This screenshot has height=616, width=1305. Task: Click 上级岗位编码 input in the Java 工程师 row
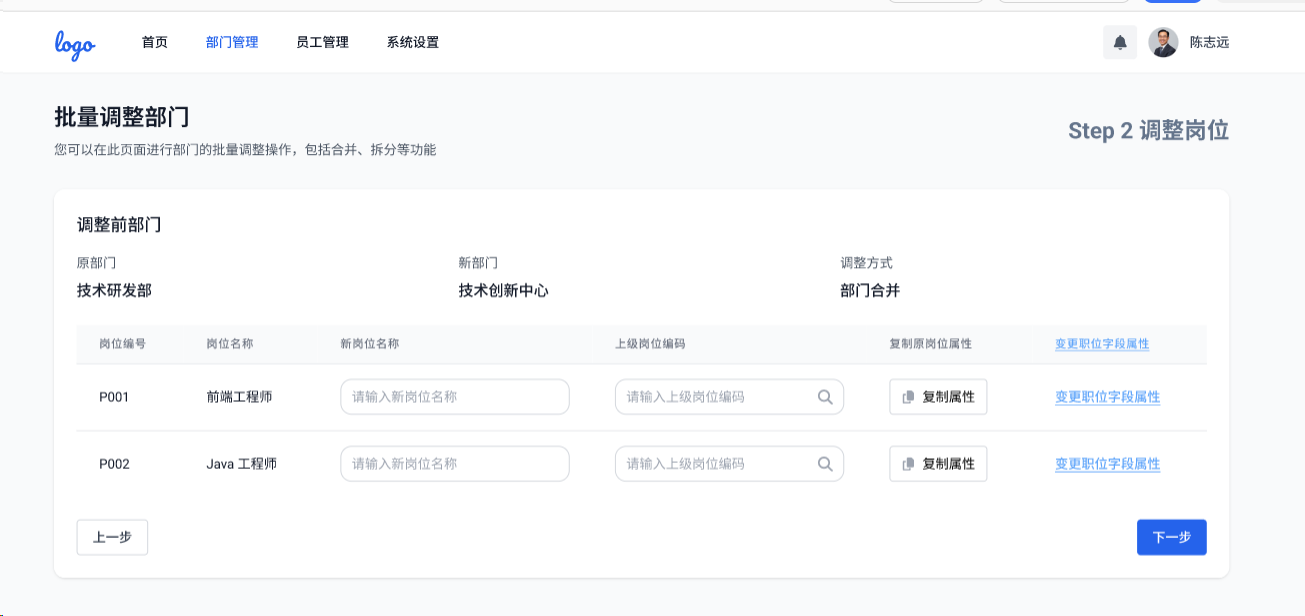(715, 464)
